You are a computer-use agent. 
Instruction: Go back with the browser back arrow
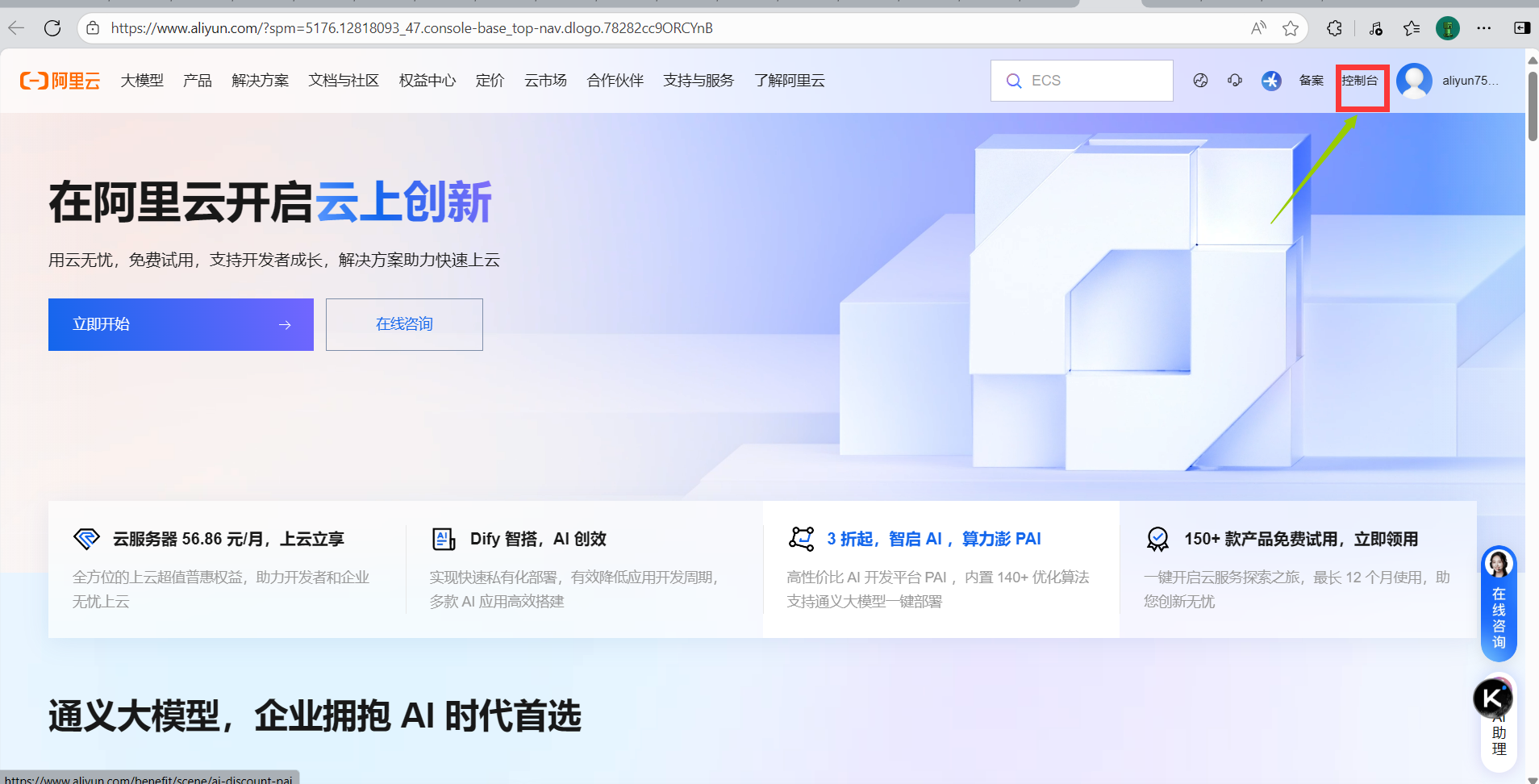point(16,28)
